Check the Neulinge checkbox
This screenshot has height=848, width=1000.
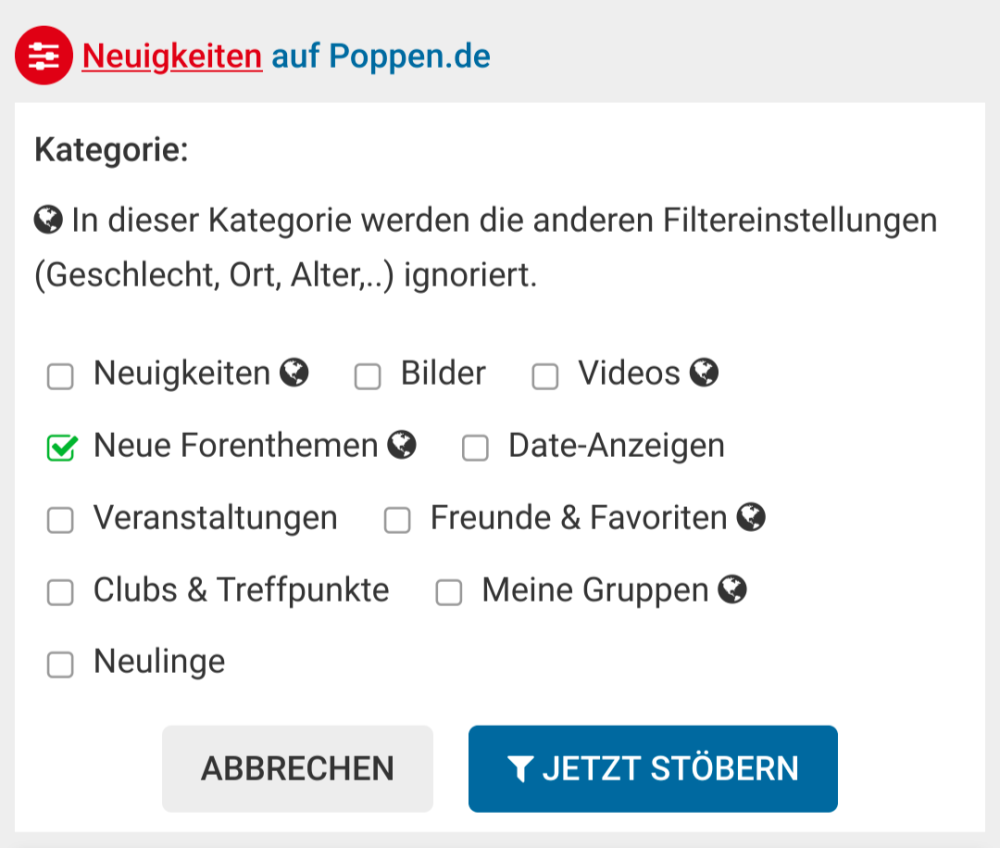point(60,664)
